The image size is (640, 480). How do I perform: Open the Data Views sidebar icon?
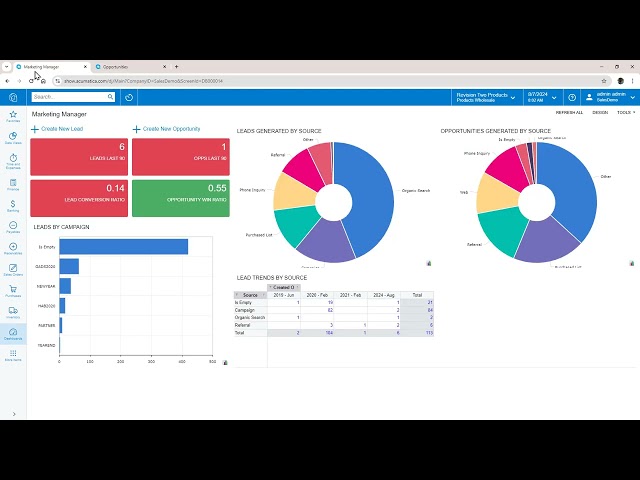(x=13, y=138)
